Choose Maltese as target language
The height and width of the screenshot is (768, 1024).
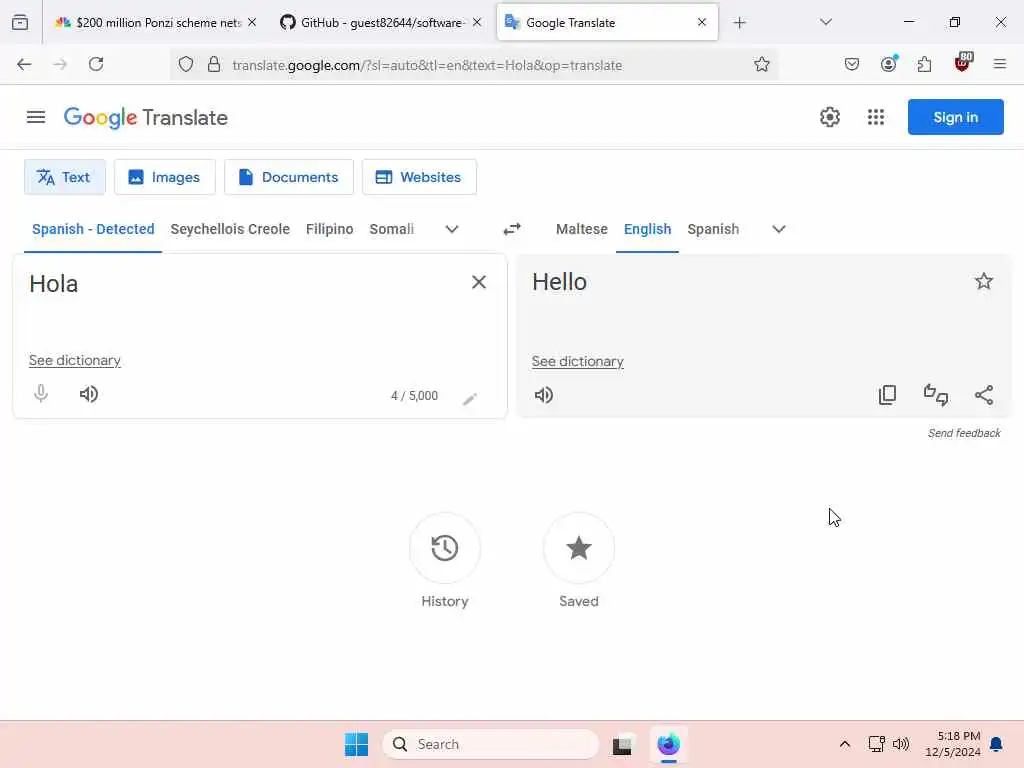pos(581,229)
